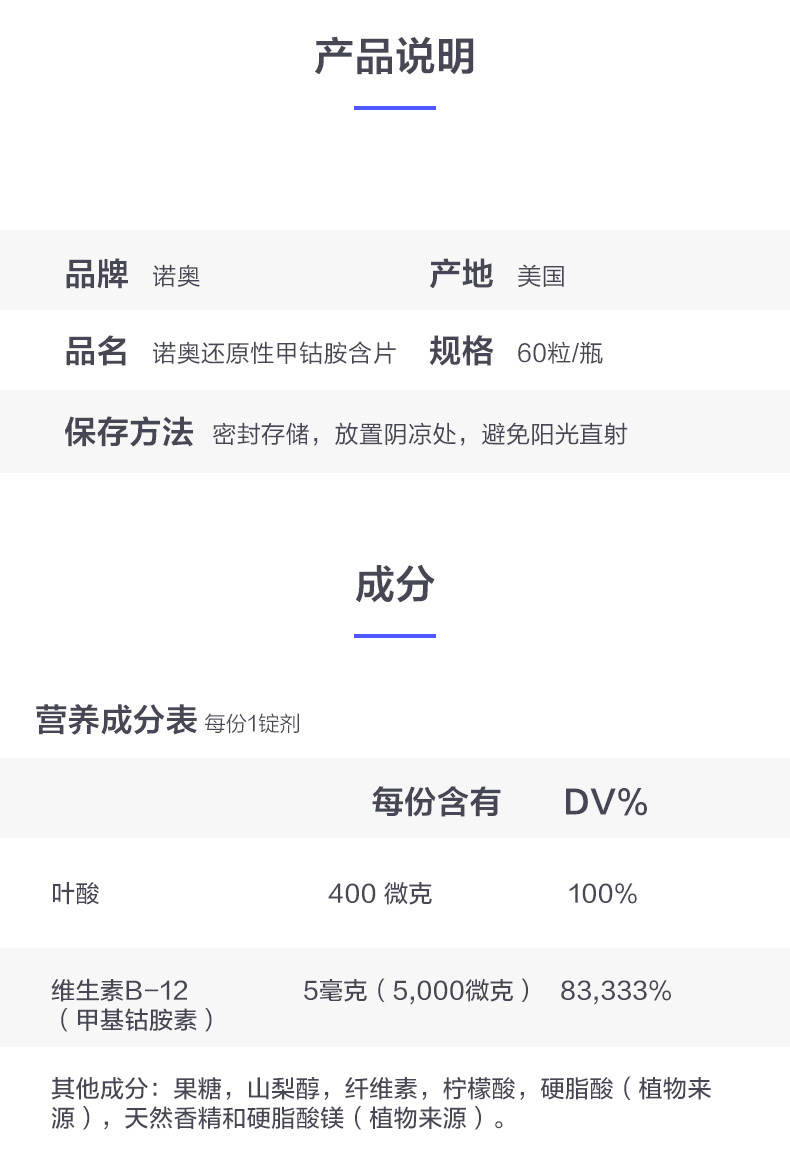
Task: Click the 产品说明 section heading
Action: [x=394, y=57]
